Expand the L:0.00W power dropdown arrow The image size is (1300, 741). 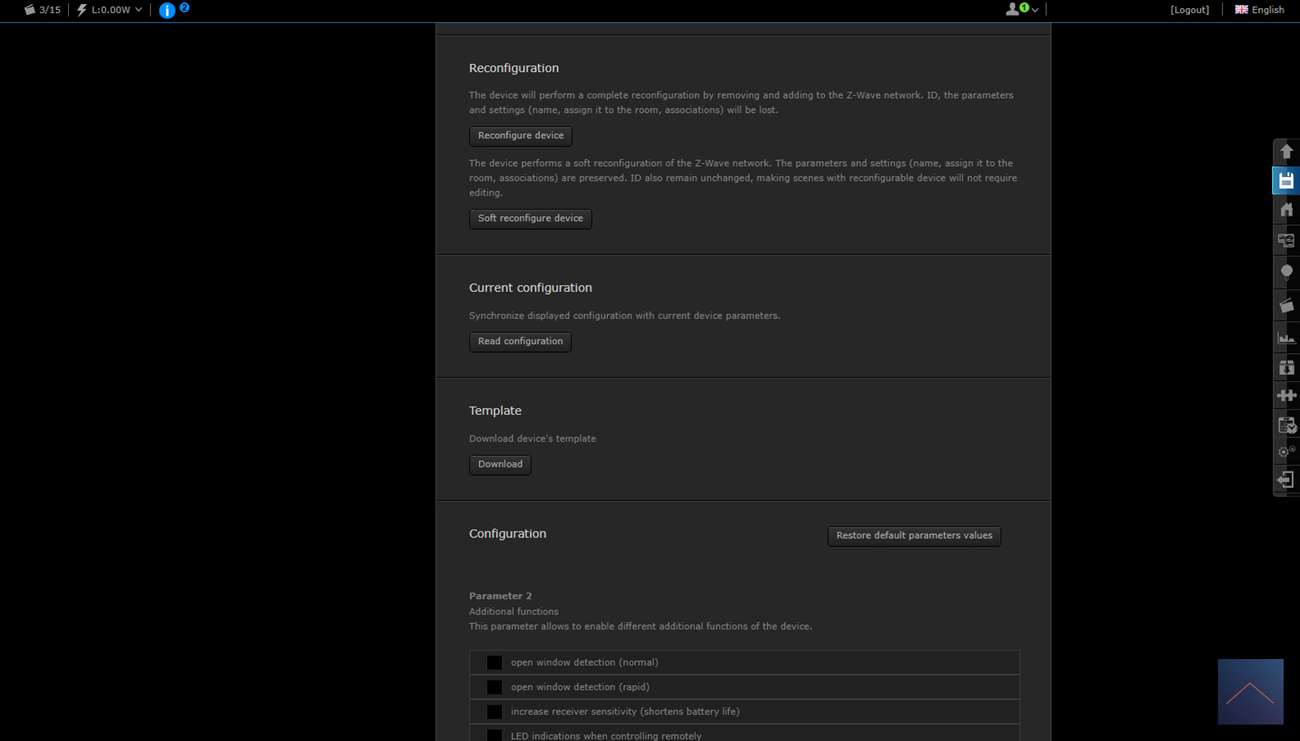[x=138, y=10]
